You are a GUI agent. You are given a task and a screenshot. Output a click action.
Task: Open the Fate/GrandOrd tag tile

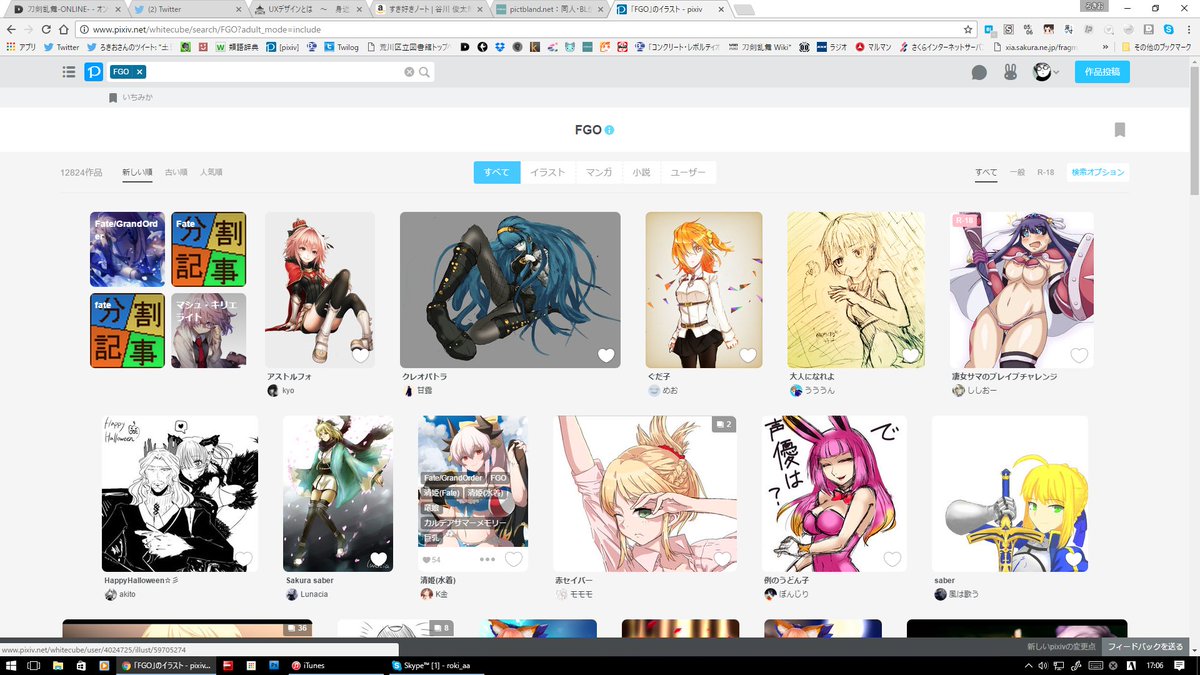127,249
